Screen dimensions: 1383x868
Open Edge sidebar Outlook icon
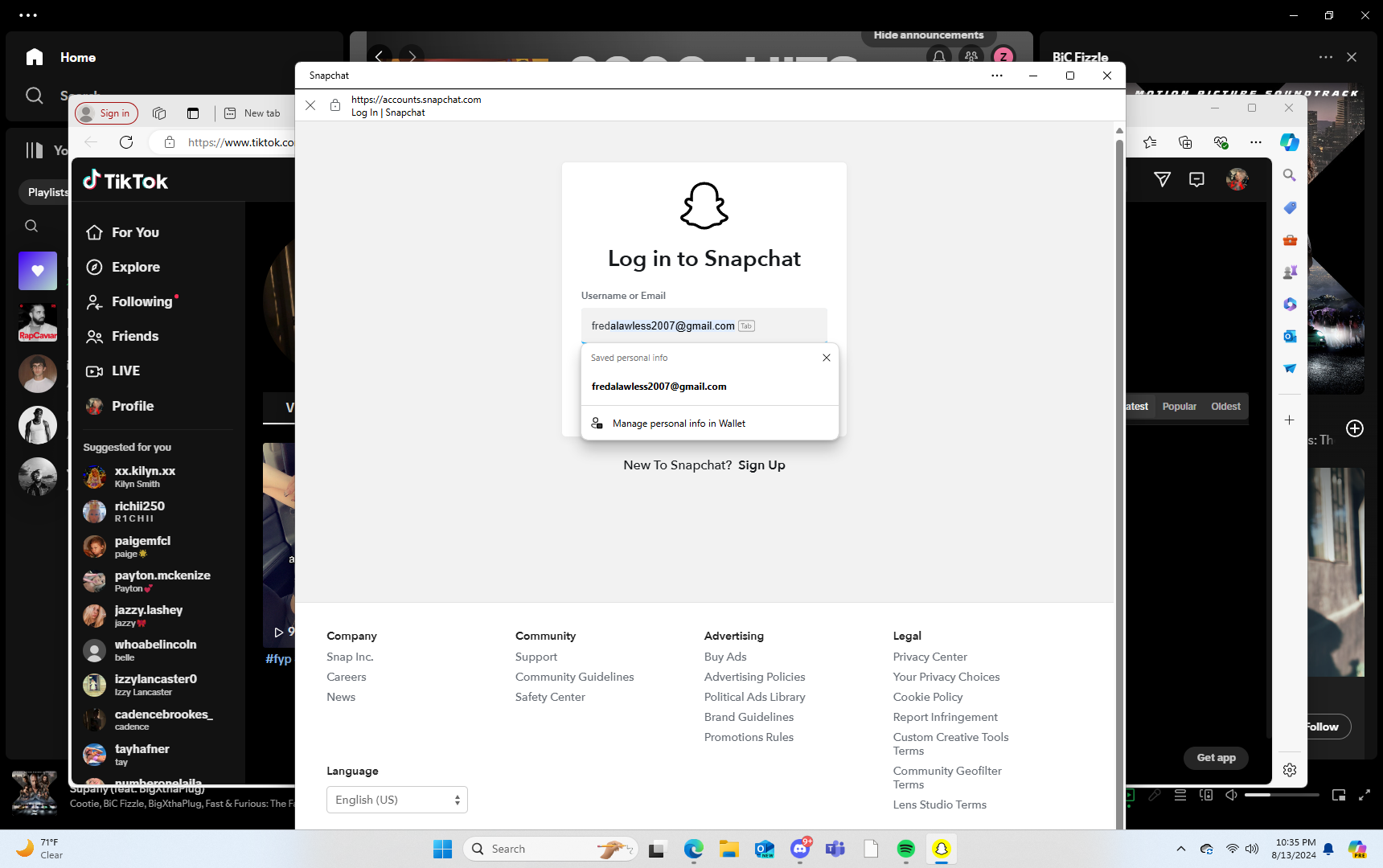pos(1290,336)
